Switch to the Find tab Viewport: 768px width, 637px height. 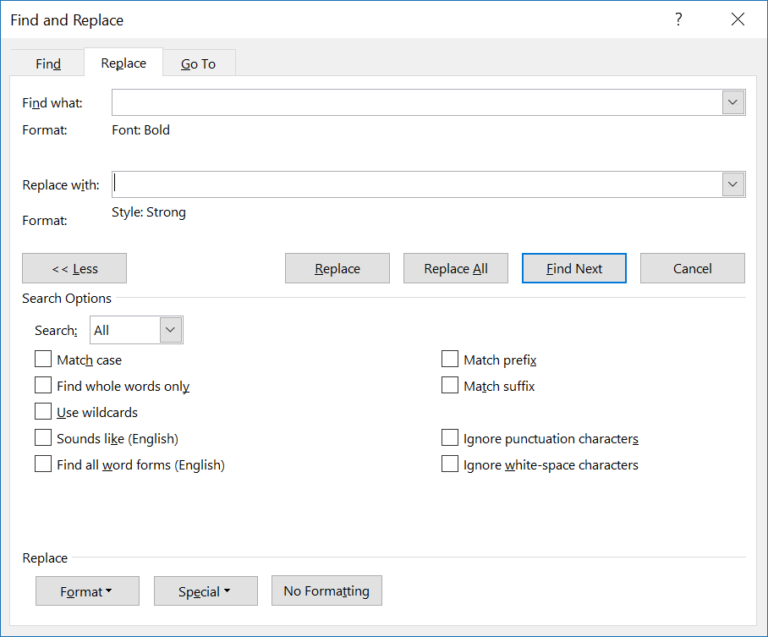coord(48,63)
